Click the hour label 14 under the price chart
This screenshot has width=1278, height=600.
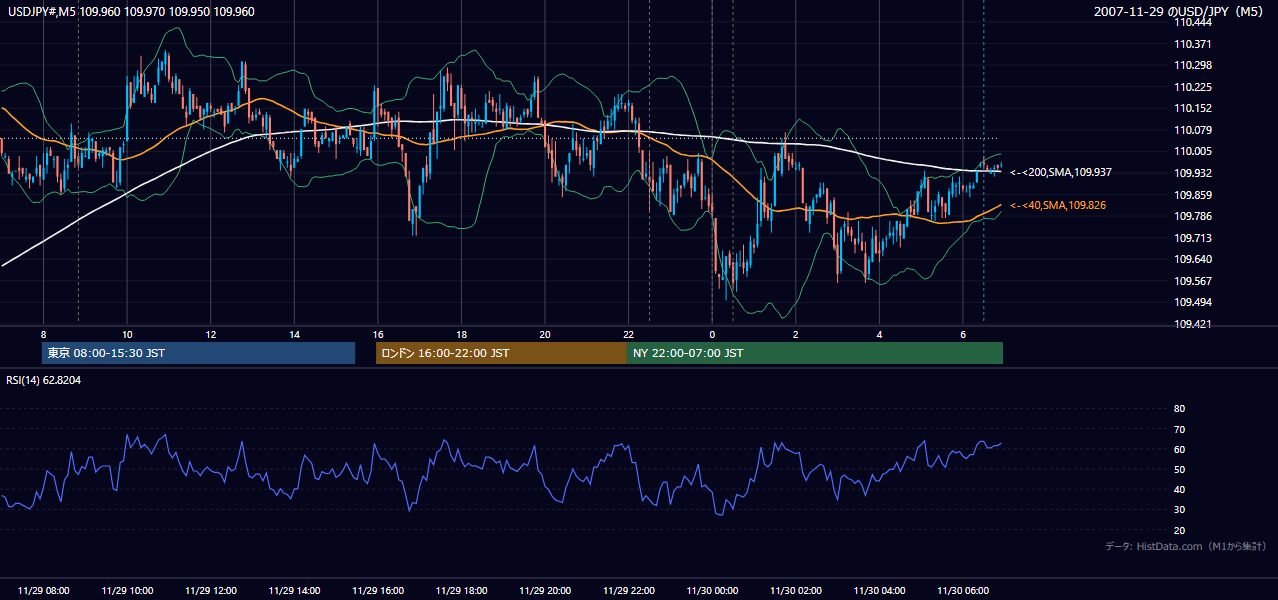point(294,334)
